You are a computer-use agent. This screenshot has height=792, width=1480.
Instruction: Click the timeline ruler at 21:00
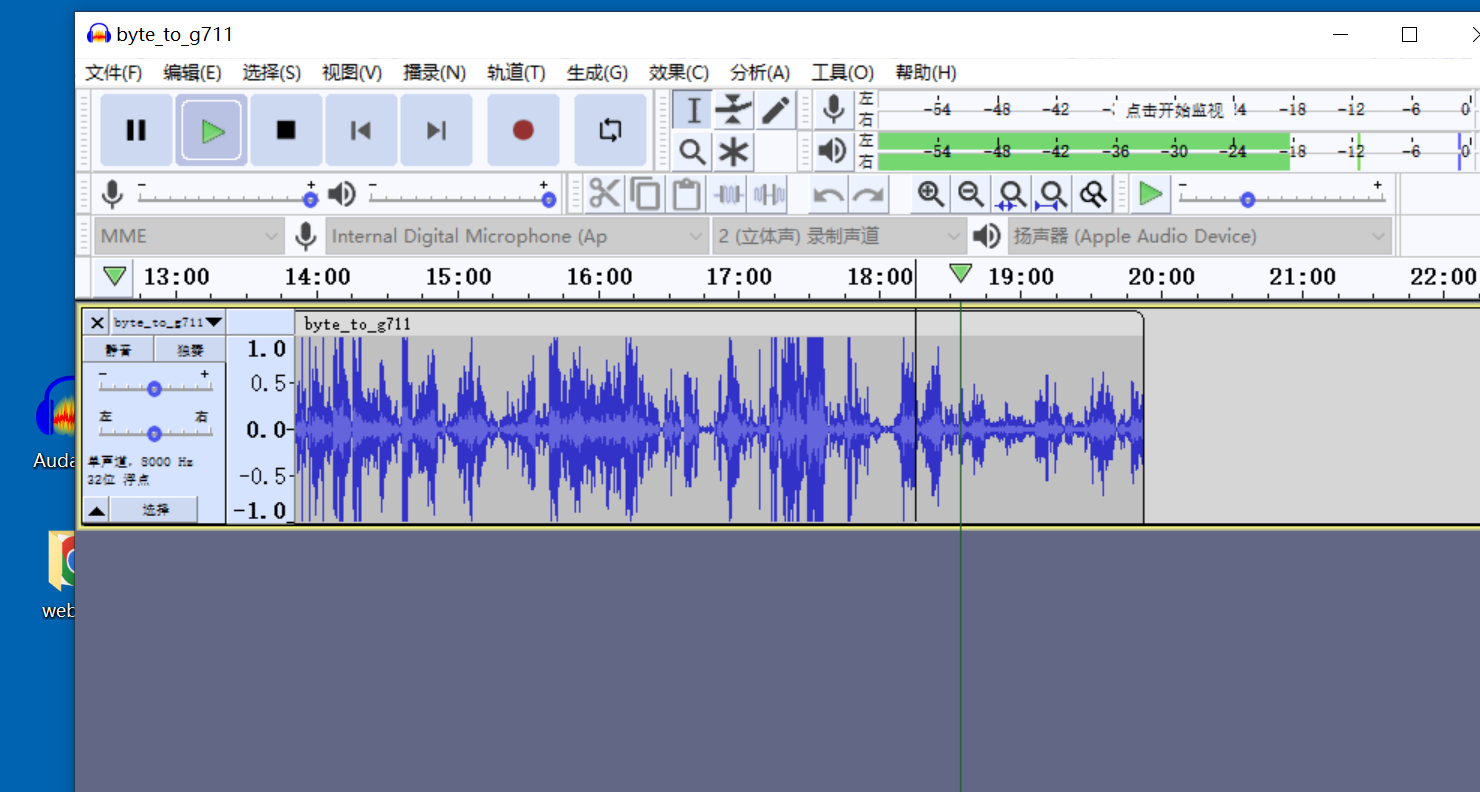[x=1302, y=277]
